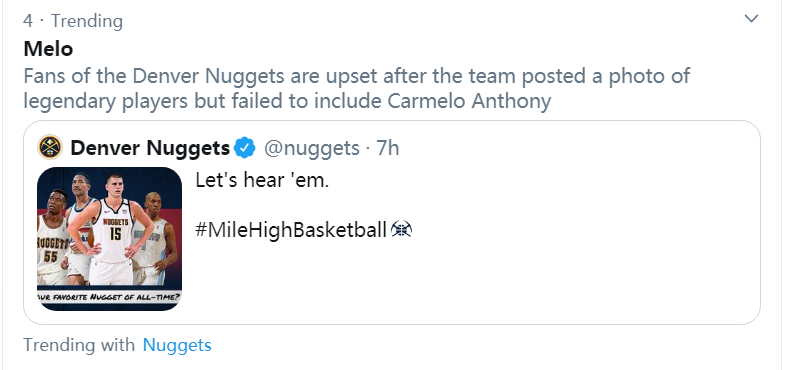Open the Denver Nuggets account name
Screen dimensions: 787x370
tap(150, 148)
